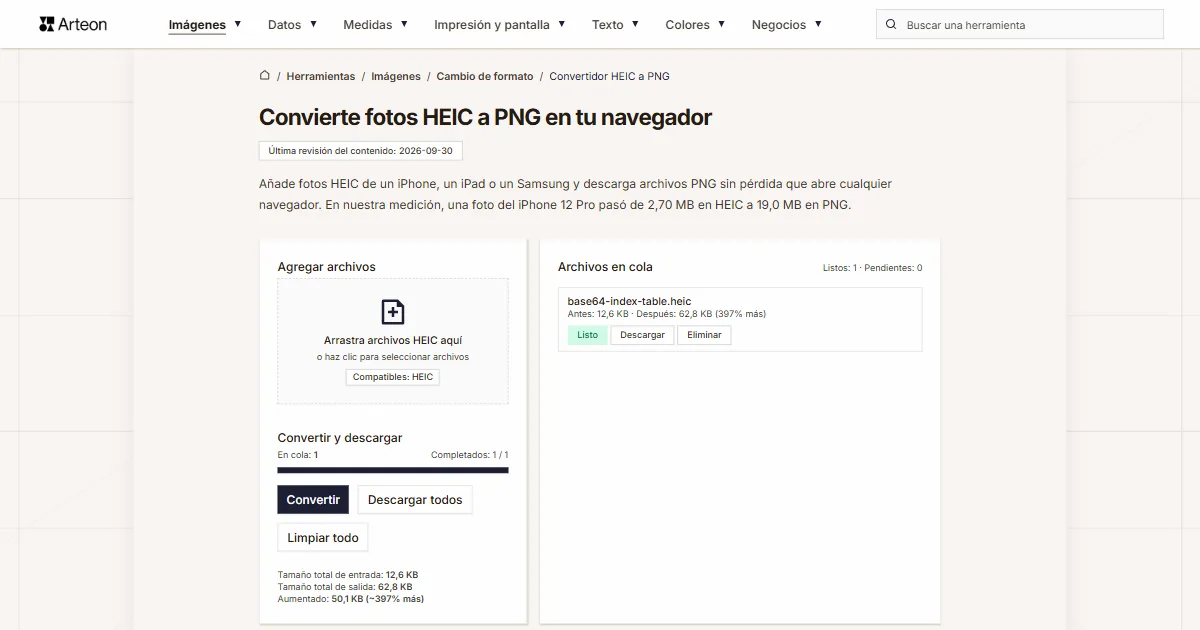1200x630 pixels.
Task: Click 'Tamaño total de salida: 62,8 KB'
Action: click(x=345, y=587)
